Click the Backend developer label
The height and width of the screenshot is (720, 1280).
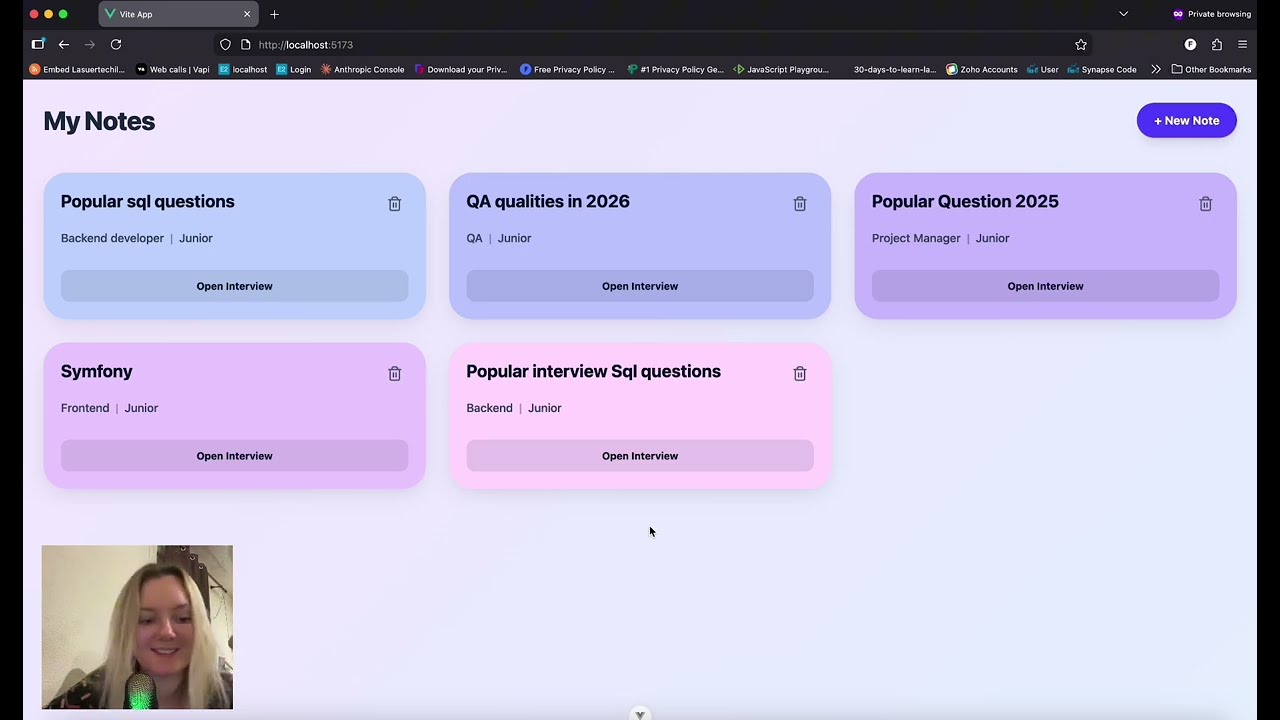[x=112, y=238]
